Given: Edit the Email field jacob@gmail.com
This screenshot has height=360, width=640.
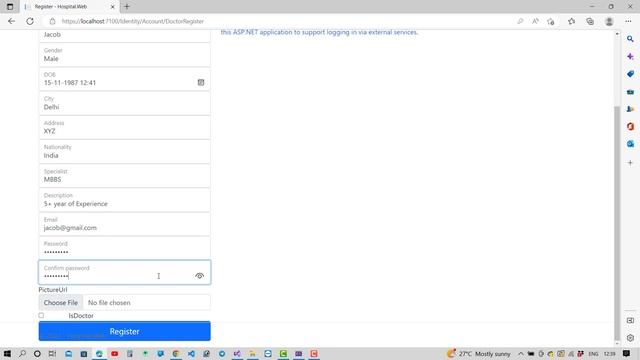Looking at the screenshot, I should pos(124,224).
